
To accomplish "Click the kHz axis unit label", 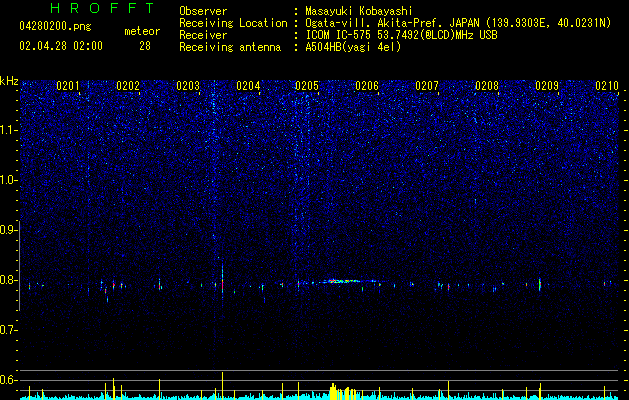I will pos(9,81).
